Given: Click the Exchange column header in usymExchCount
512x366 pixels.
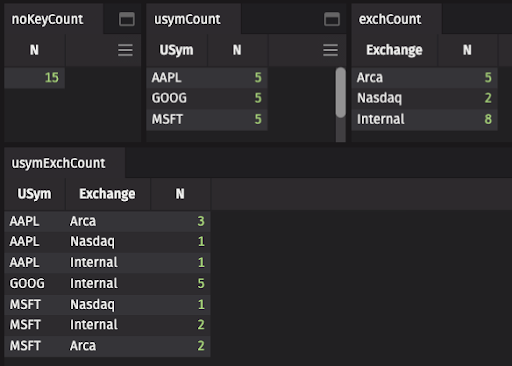Looking at the screenshot, I should tap(107, 194).
